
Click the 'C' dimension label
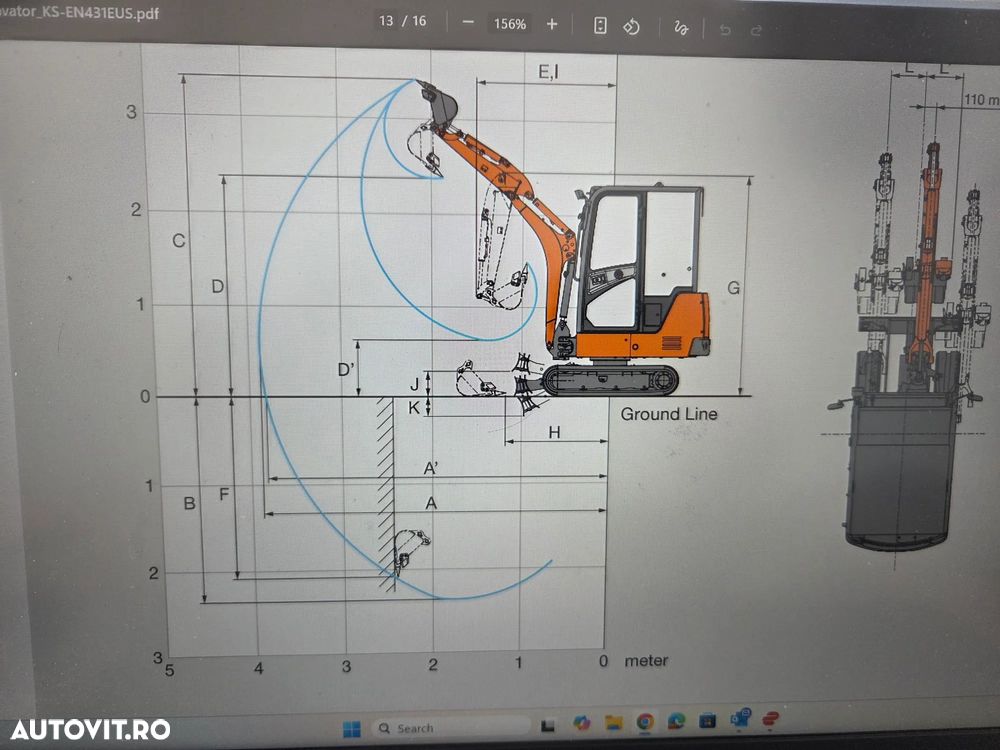point(179,240)
